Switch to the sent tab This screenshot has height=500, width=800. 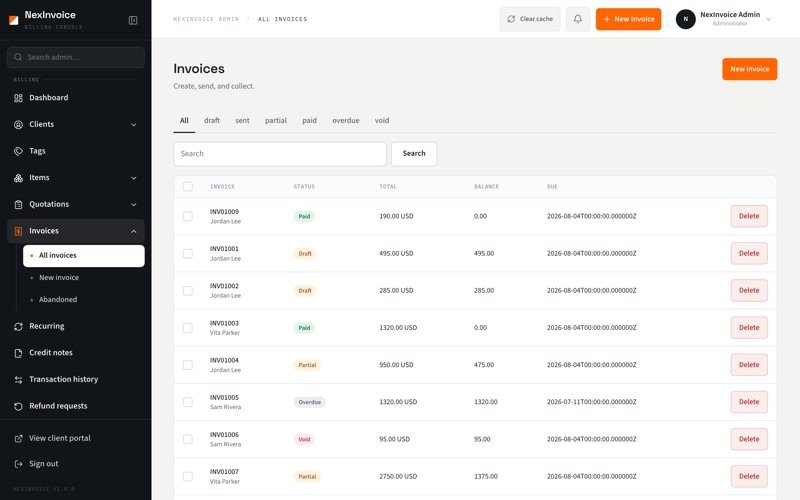[x=242, y=121]
